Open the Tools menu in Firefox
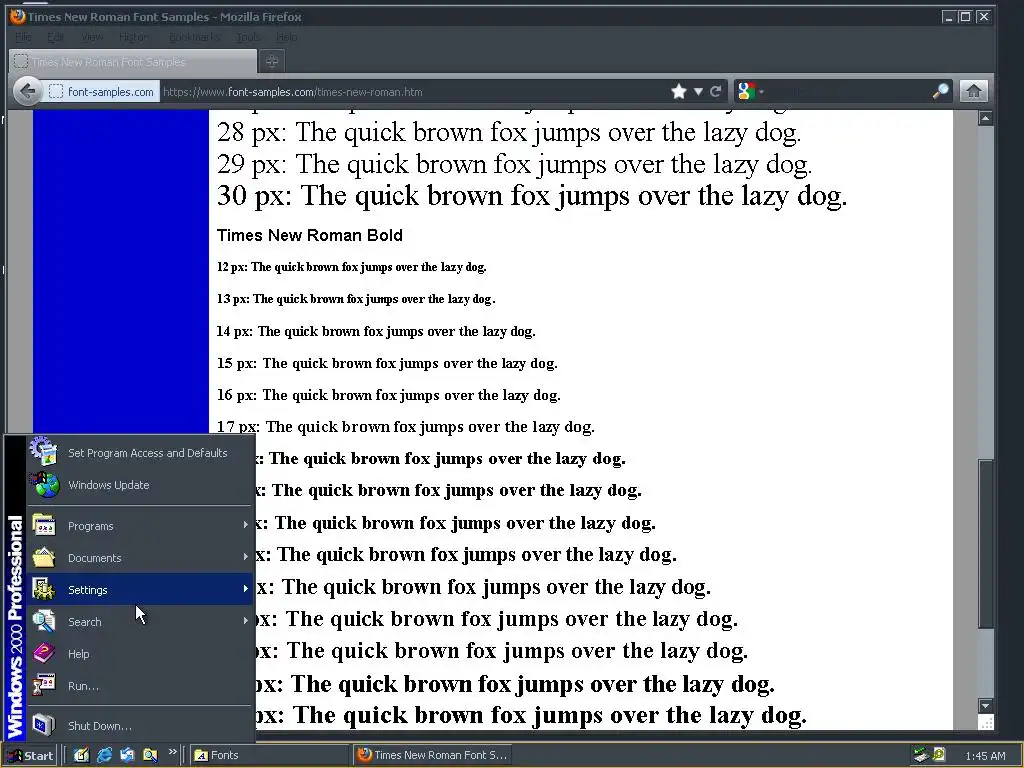1024x768 pixels. point(248,37)
